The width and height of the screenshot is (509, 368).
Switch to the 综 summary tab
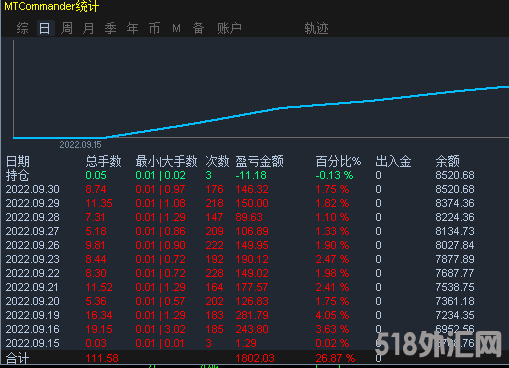[22, 28]
